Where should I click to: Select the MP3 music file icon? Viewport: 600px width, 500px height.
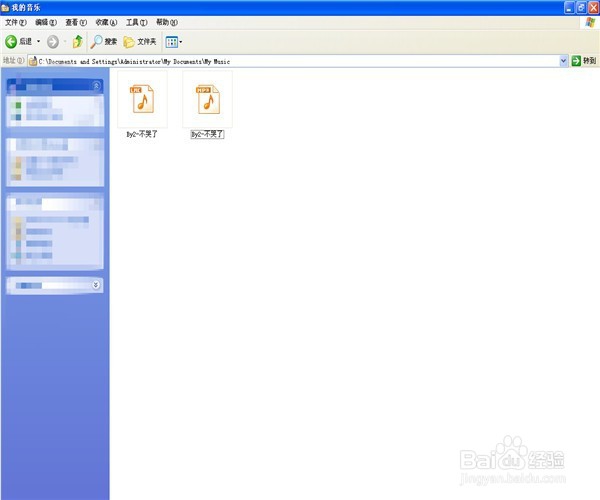coord(208,99)
